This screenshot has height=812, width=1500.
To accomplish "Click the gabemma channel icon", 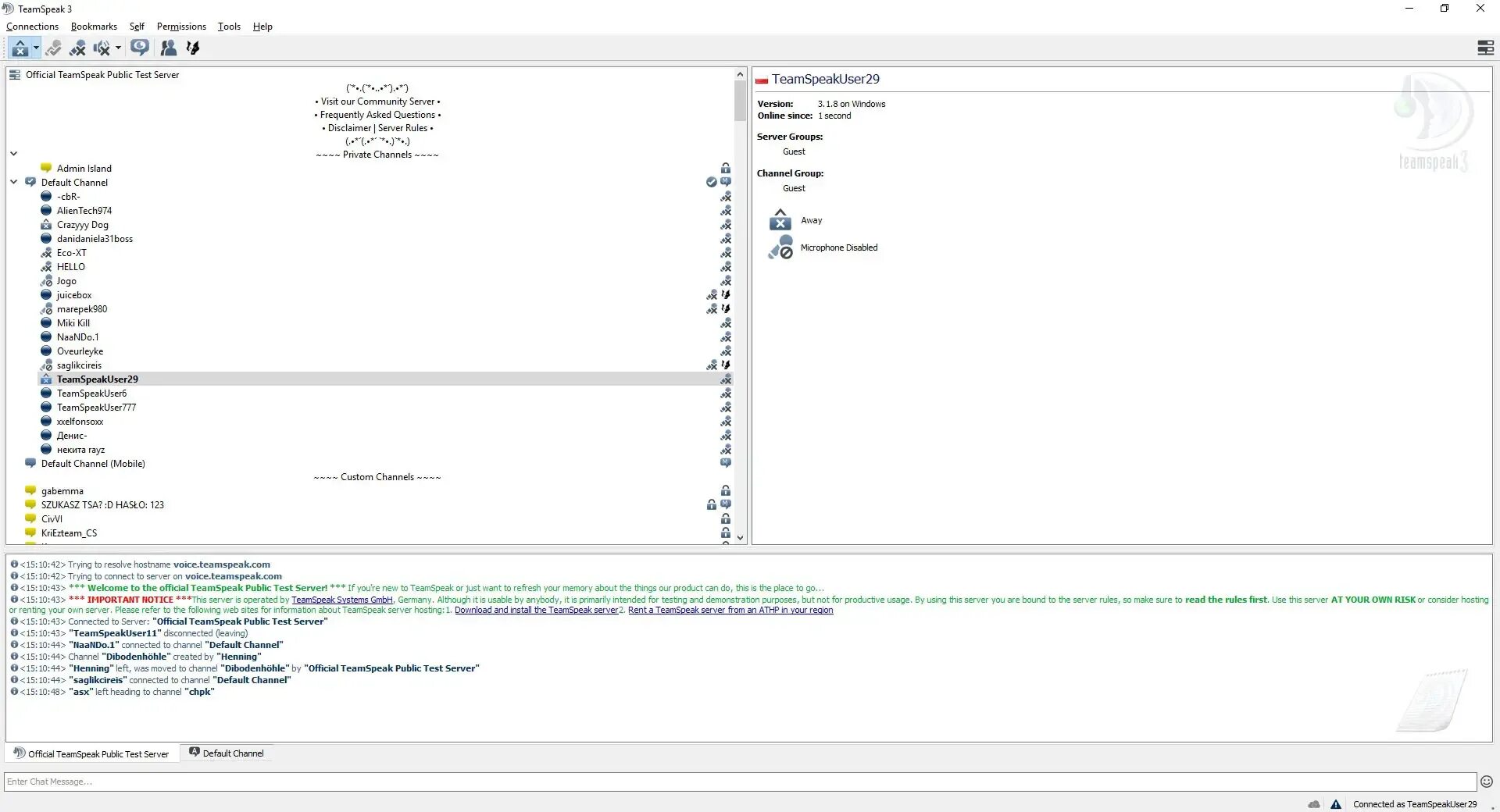I will 30,490.
